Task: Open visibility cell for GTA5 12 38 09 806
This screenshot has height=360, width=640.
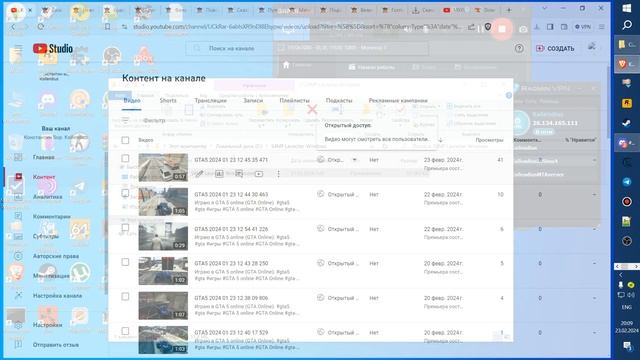Action: point(338,298)
